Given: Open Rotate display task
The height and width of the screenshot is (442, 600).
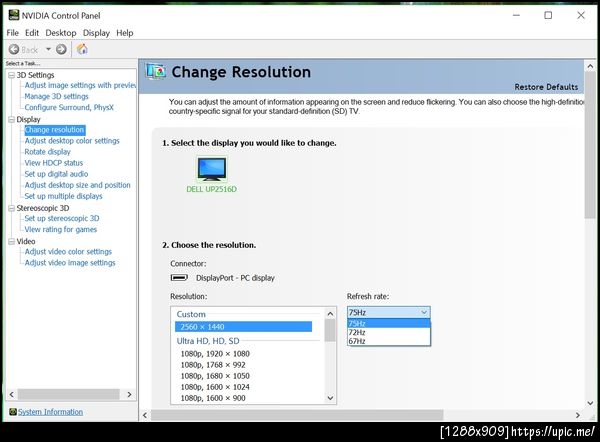Looking at the screenshot, I should 47,152.
